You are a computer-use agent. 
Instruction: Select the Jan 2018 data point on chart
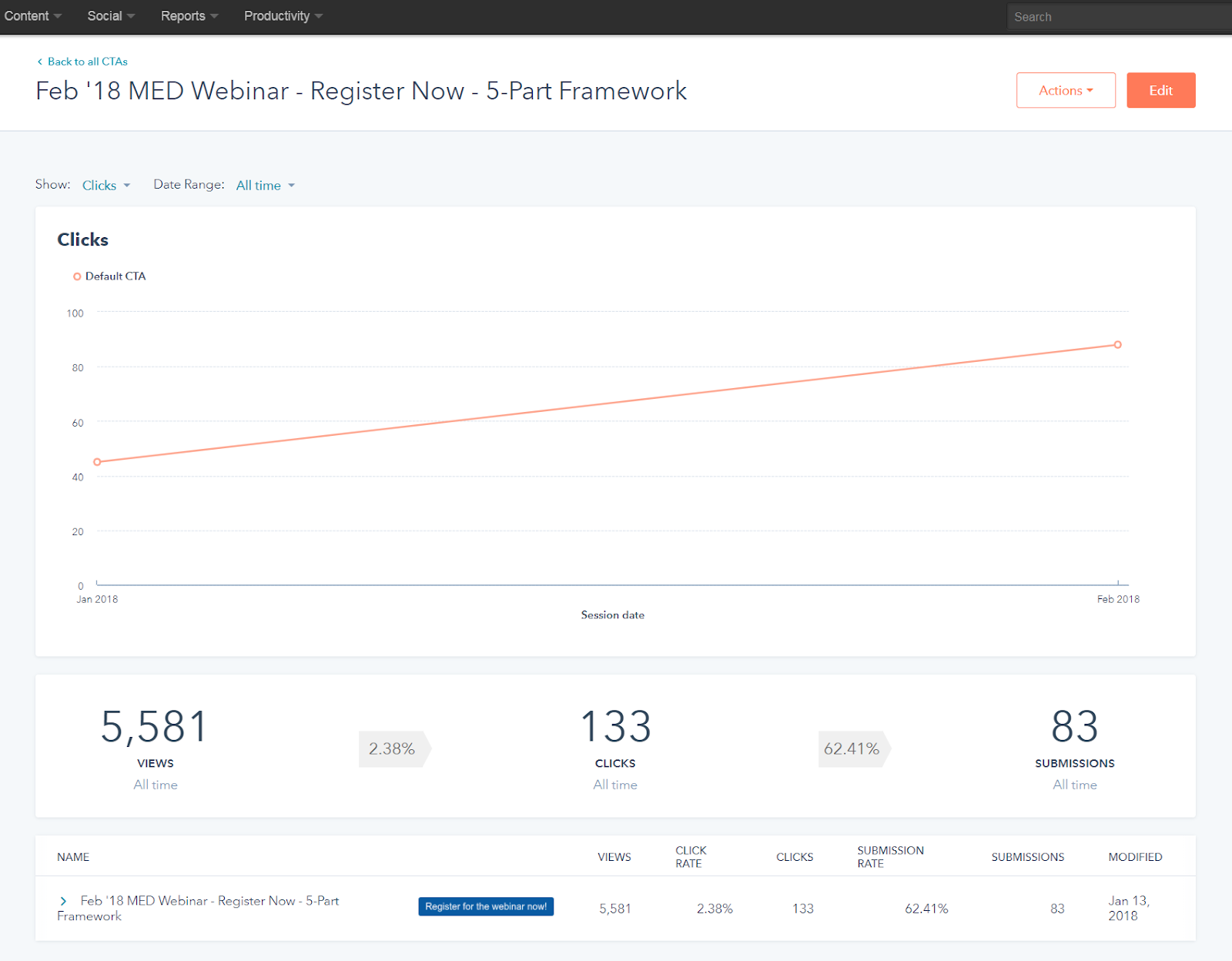pyautogui.click(x=97, y=462)
